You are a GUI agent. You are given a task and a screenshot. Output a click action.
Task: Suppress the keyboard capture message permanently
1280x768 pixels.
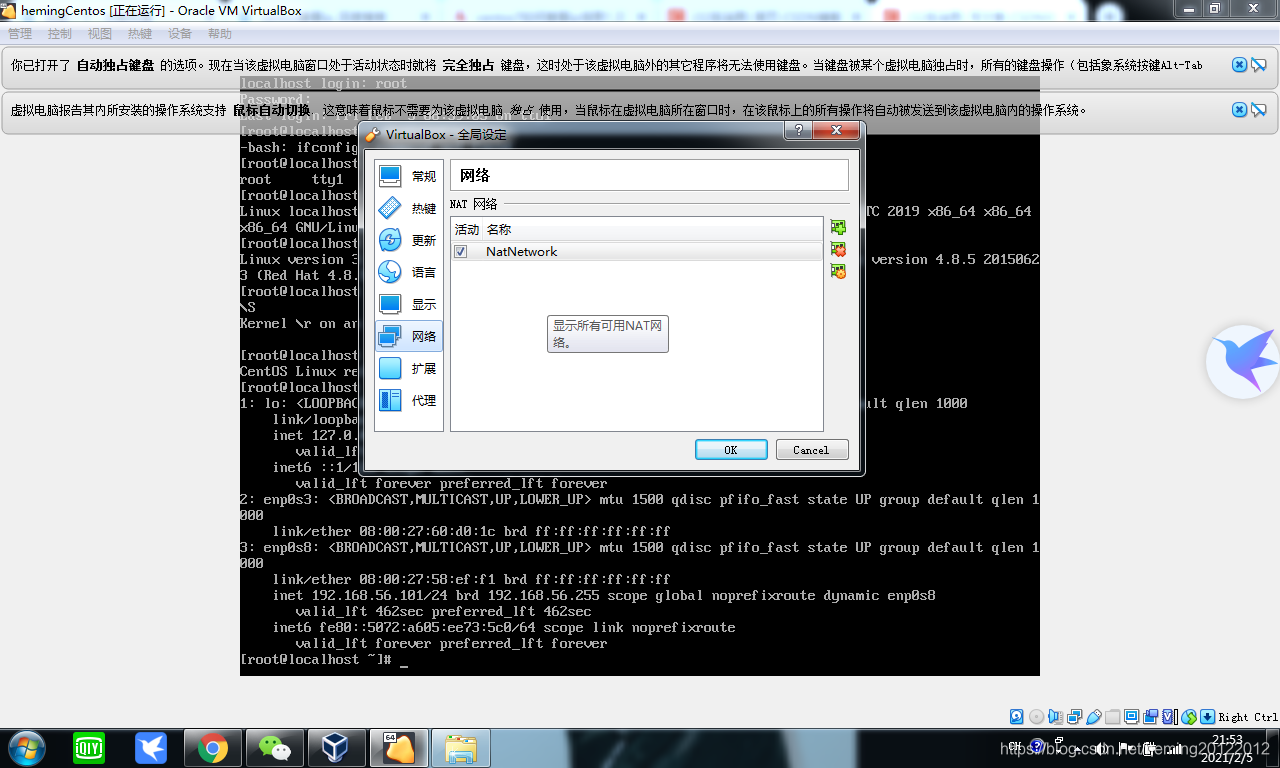click(1259, 65)
